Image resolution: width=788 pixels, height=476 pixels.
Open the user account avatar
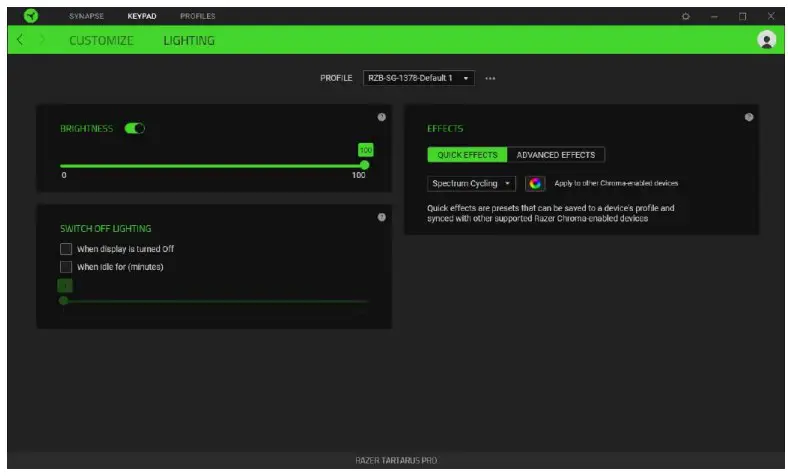[x=766, y=40]
